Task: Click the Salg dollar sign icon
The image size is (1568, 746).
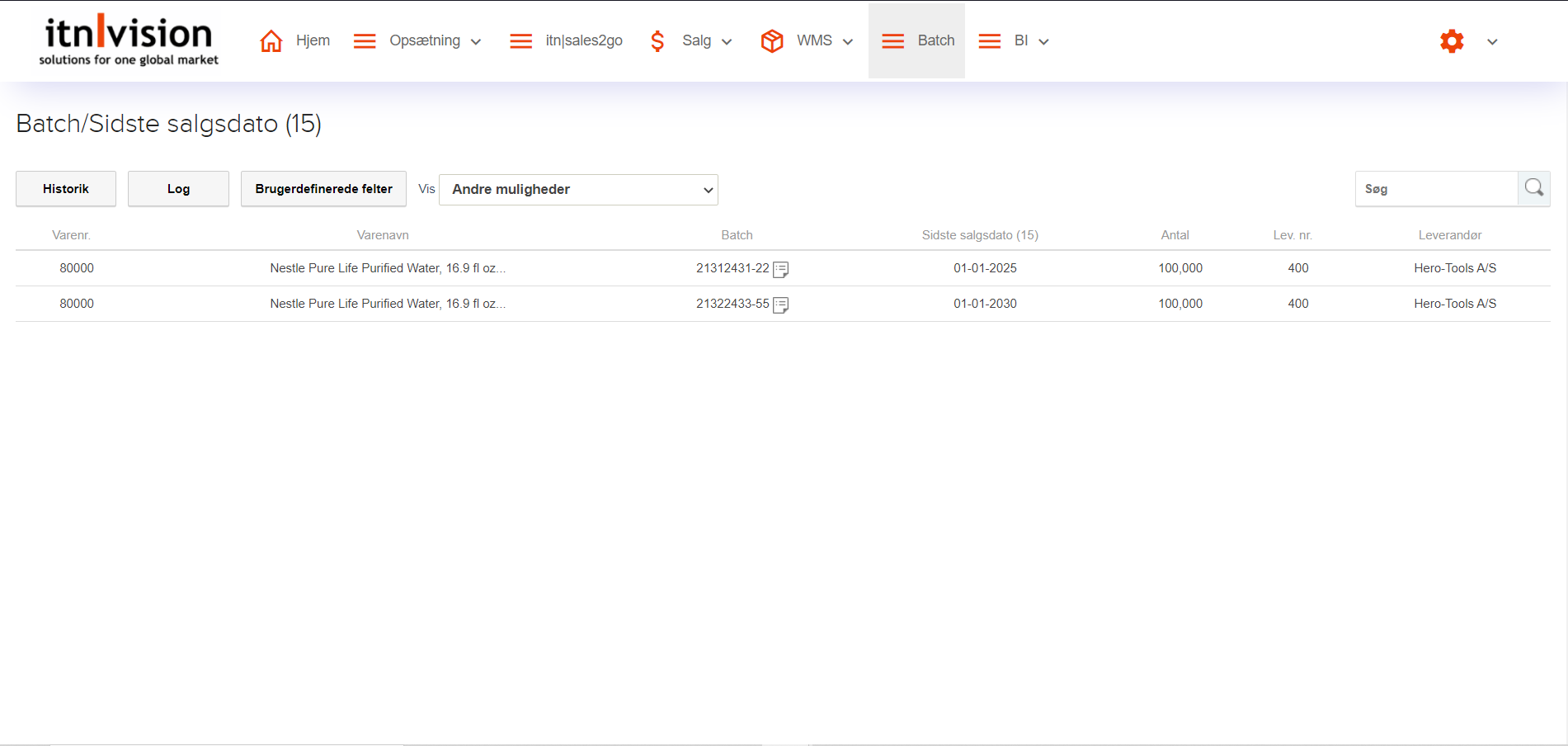Action: (657, 40)
